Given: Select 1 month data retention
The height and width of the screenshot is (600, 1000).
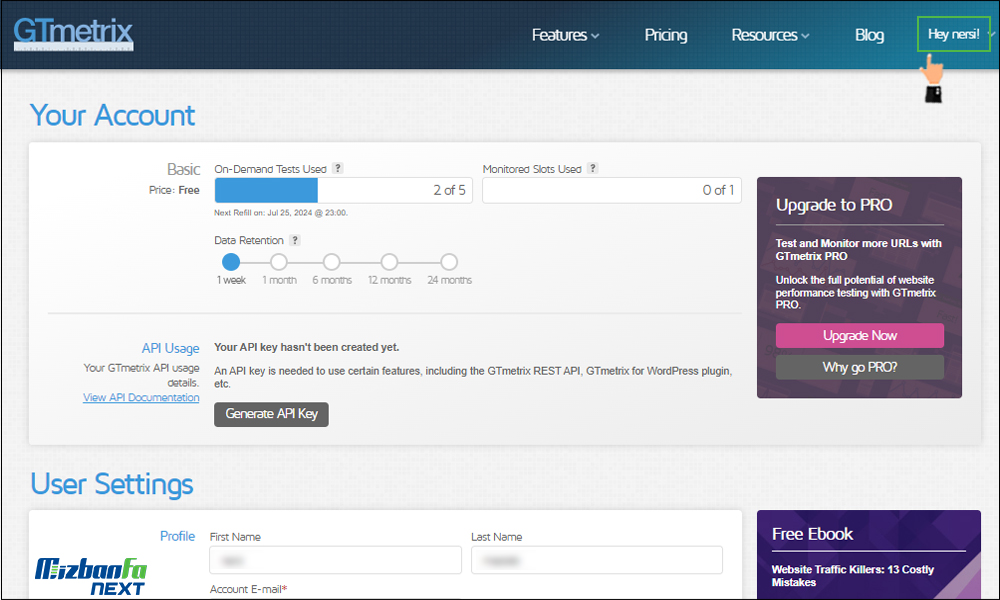Looking at the screenshot, I should point(279,262).
